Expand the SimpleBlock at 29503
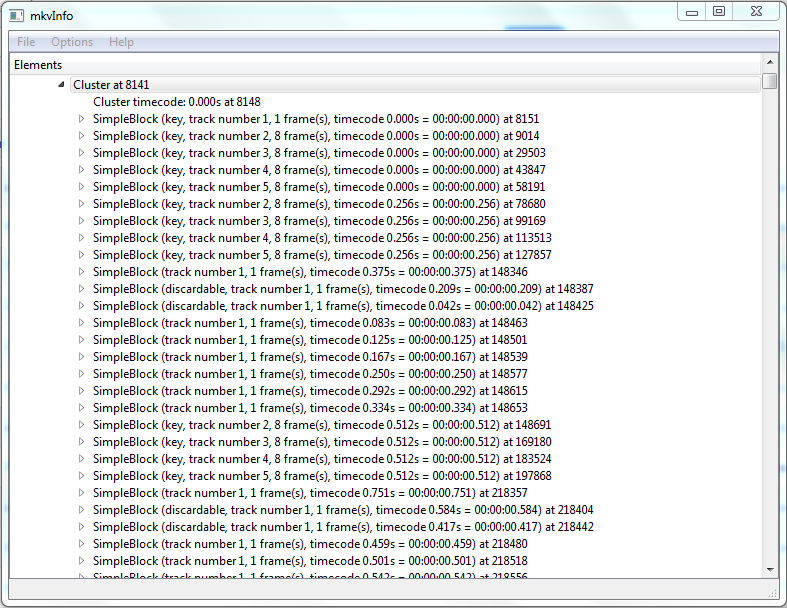This screenshot has width=787, height=608. (x=81, y=153)
